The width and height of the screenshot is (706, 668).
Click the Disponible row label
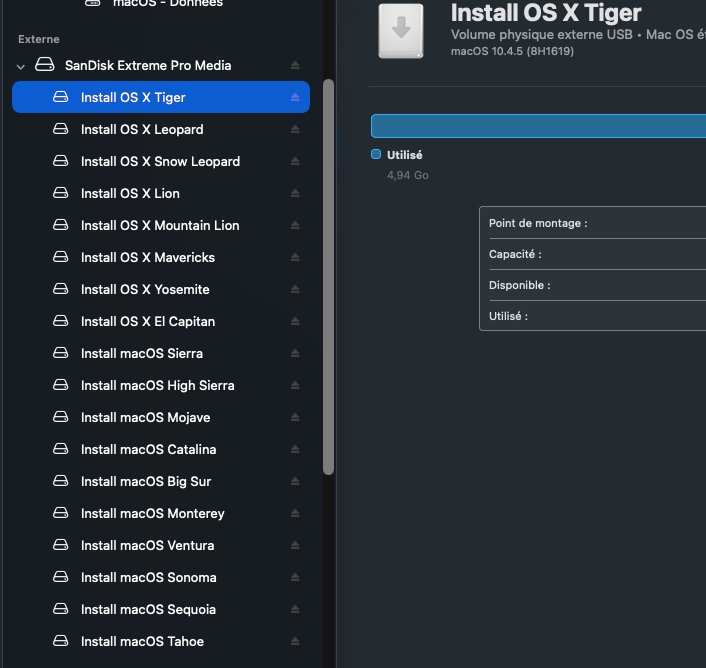[520, 285]
